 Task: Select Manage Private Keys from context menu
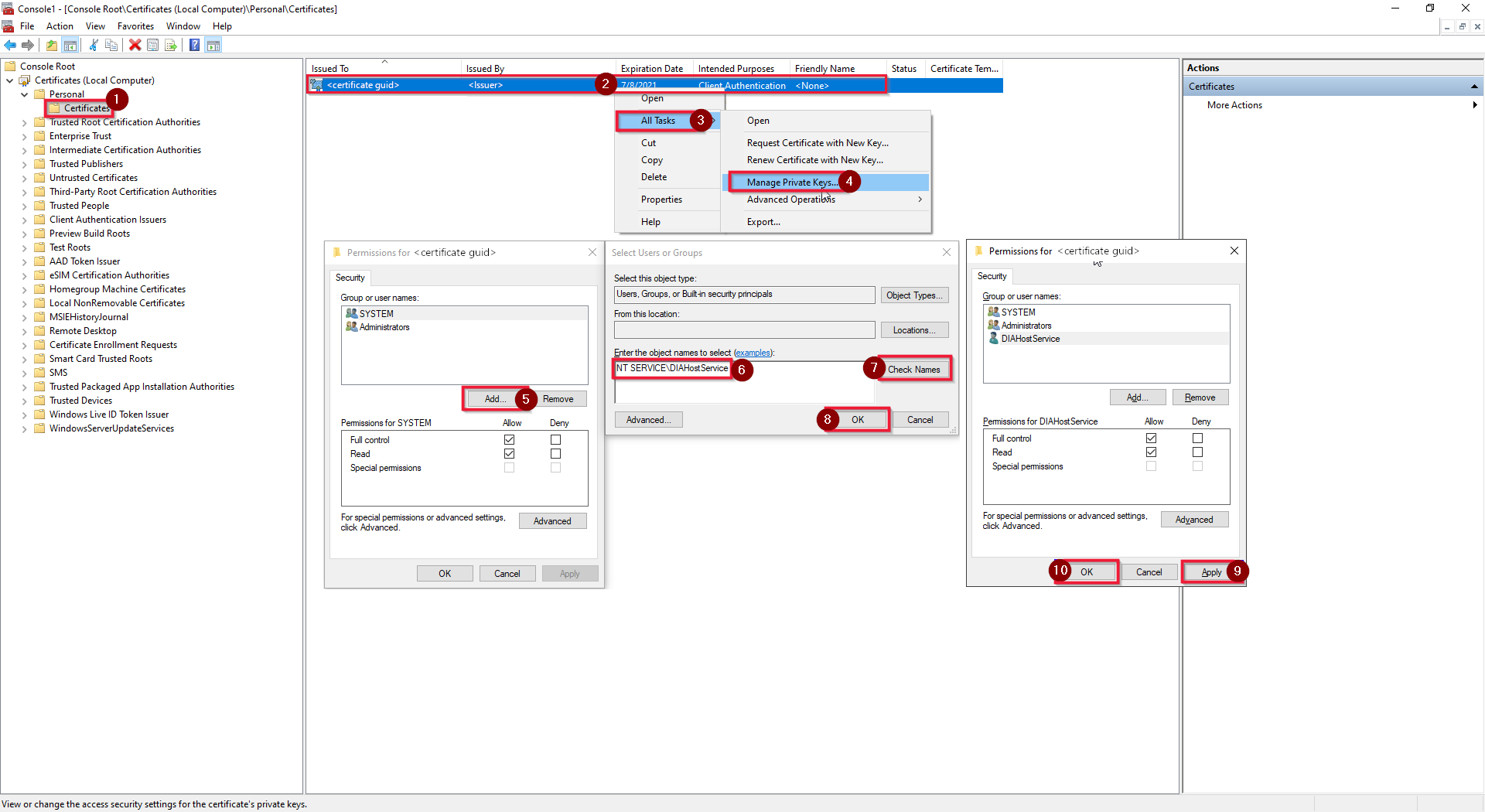tap(792, 183)
